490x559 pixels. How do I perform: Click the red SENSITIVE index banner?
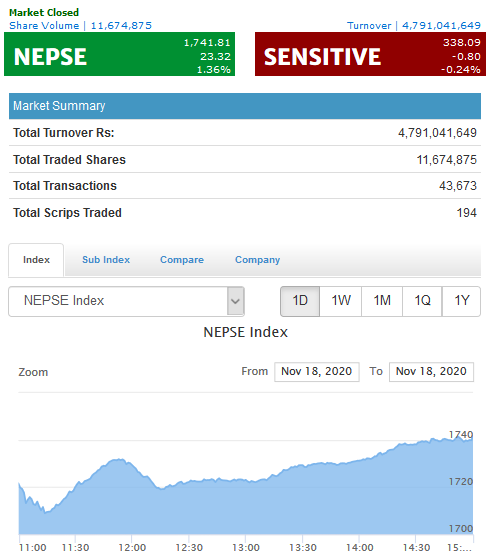370,54
